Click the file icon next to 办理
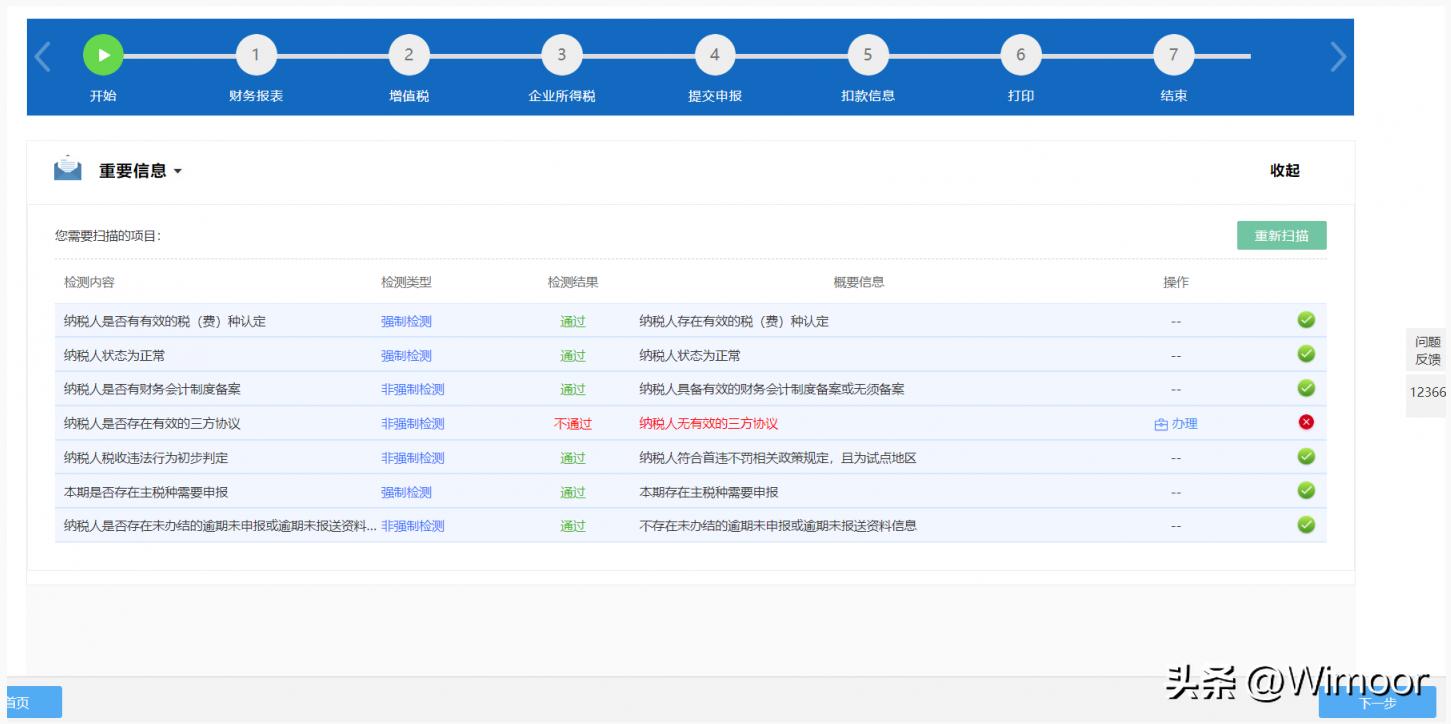 tap(1161, 423)
